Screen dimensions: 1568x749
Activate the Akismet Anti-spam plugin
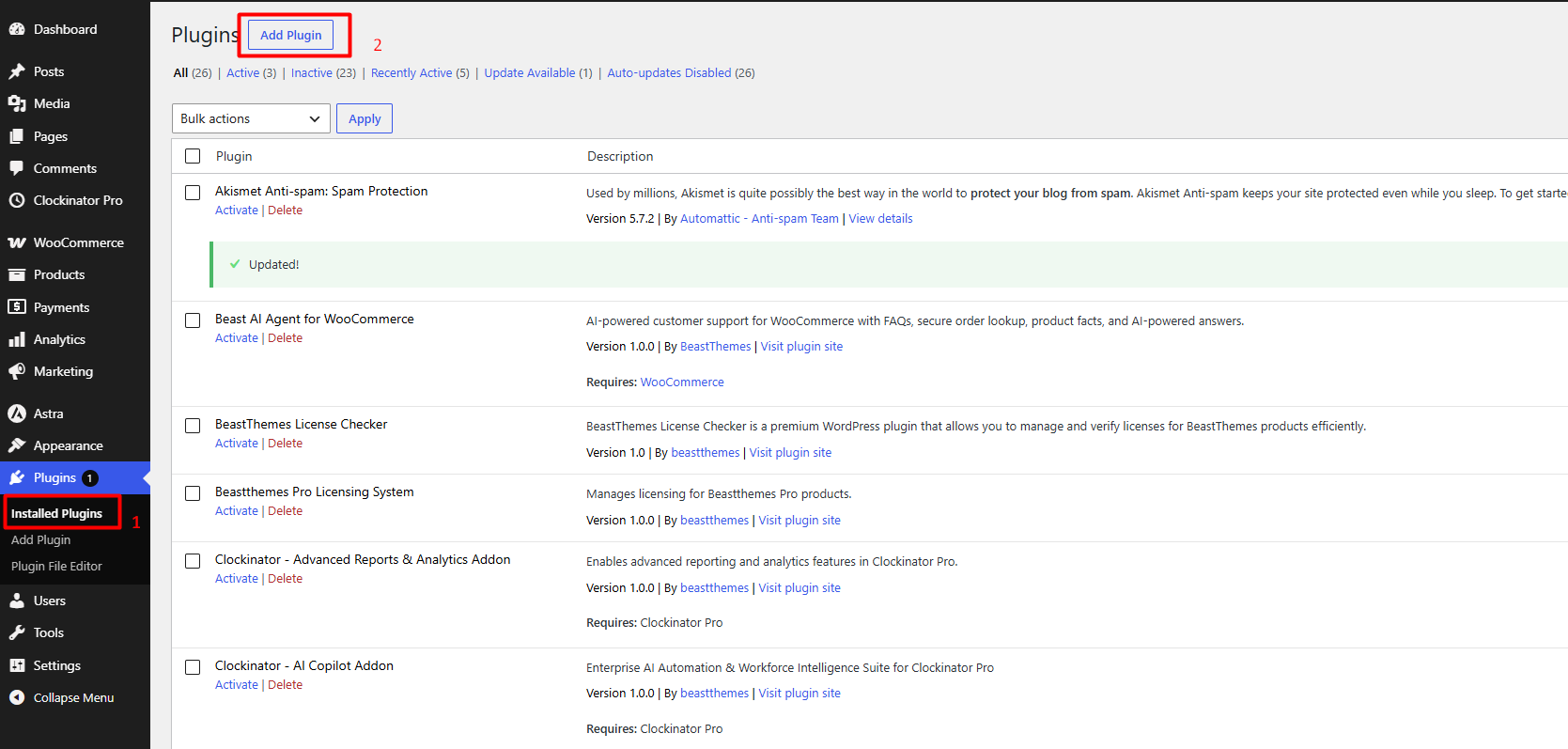pyautogui.click(x=237, y=211)
